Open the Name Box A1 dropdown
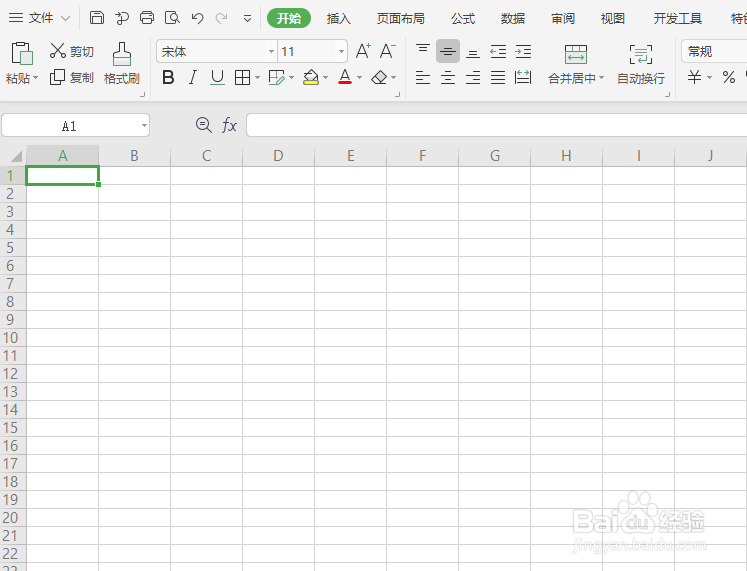747x571 pixels. [x=144, y=126]
